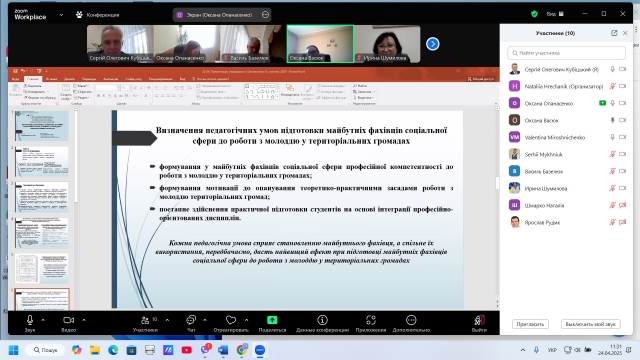Open the View menu at top right

click(555, 14)
